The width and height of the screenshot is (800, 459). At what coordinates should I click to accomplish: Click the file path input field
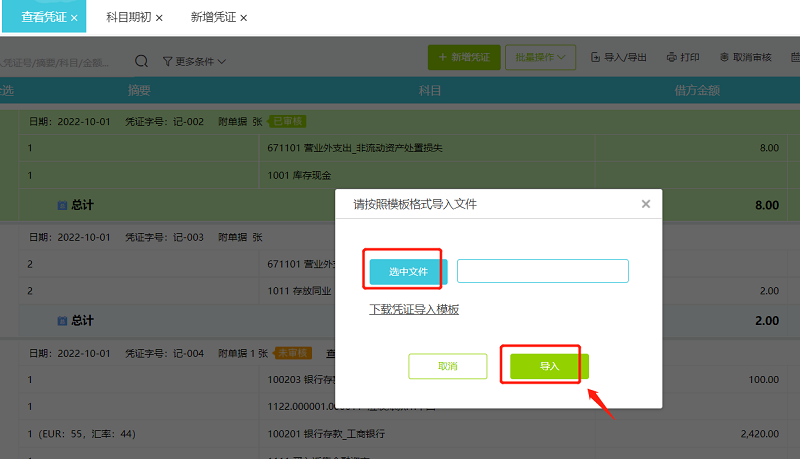542,271
